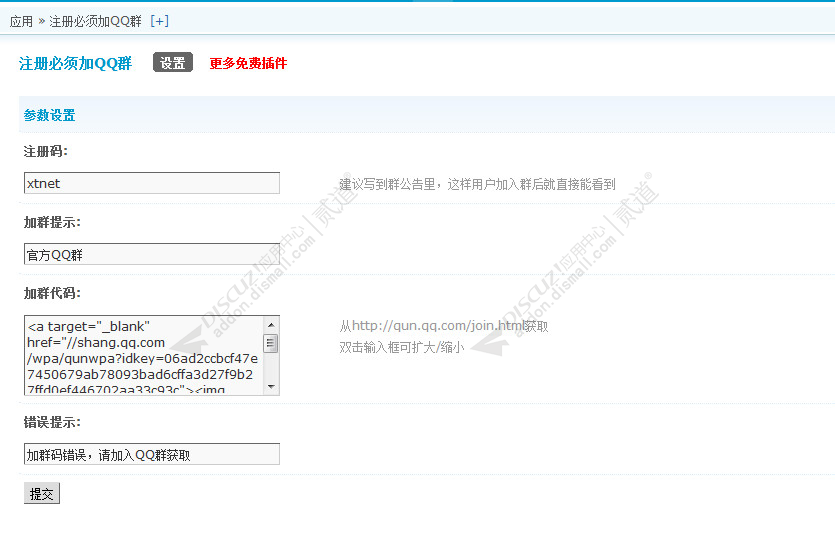
Task: Click inside the 加群代码 textarea
Action: (x=144, y=355)
